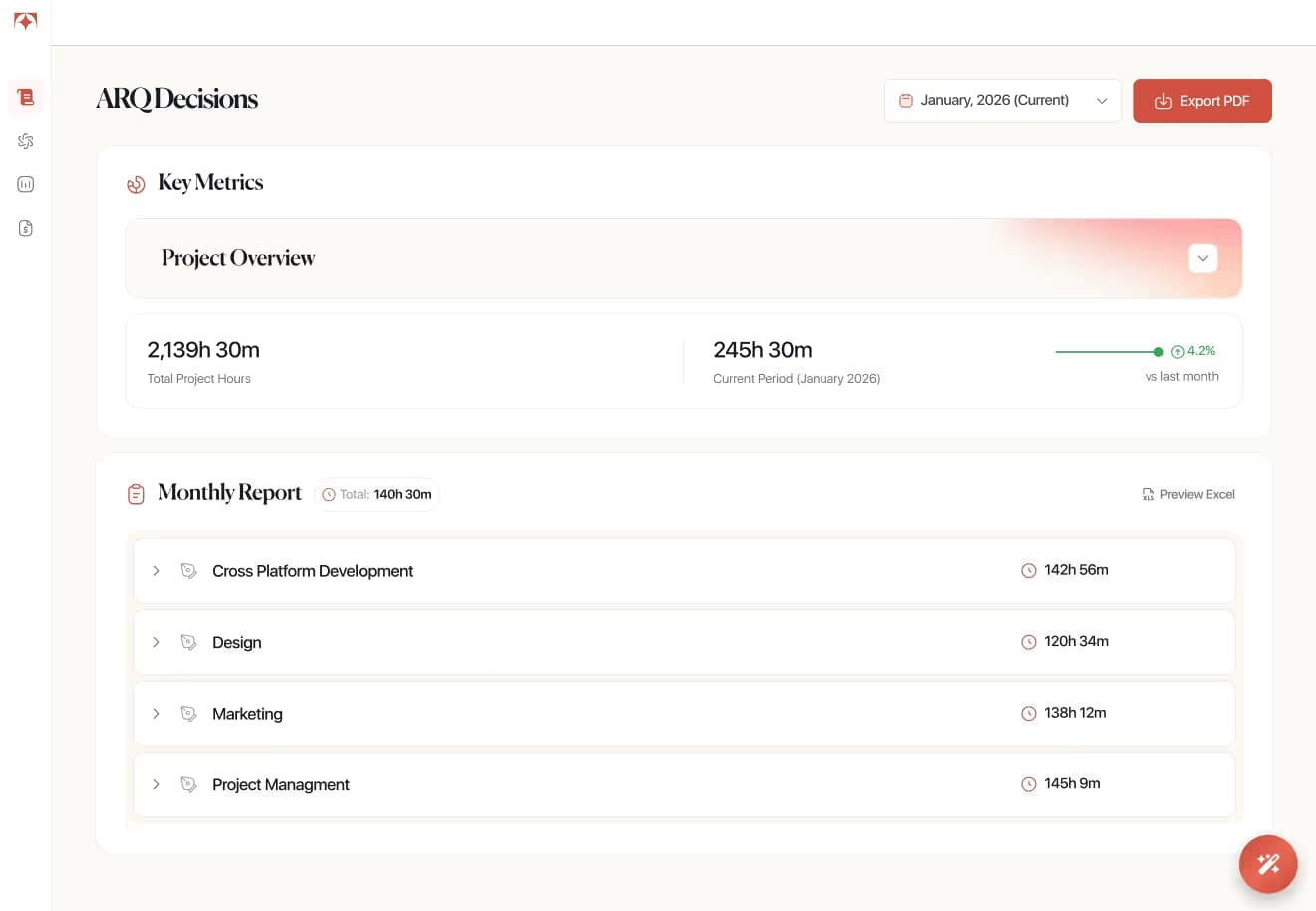Click the 4.2% increase arrow icon
Screen dimensions: 1316x911
pyautogui.click(x=1177, y=351)
